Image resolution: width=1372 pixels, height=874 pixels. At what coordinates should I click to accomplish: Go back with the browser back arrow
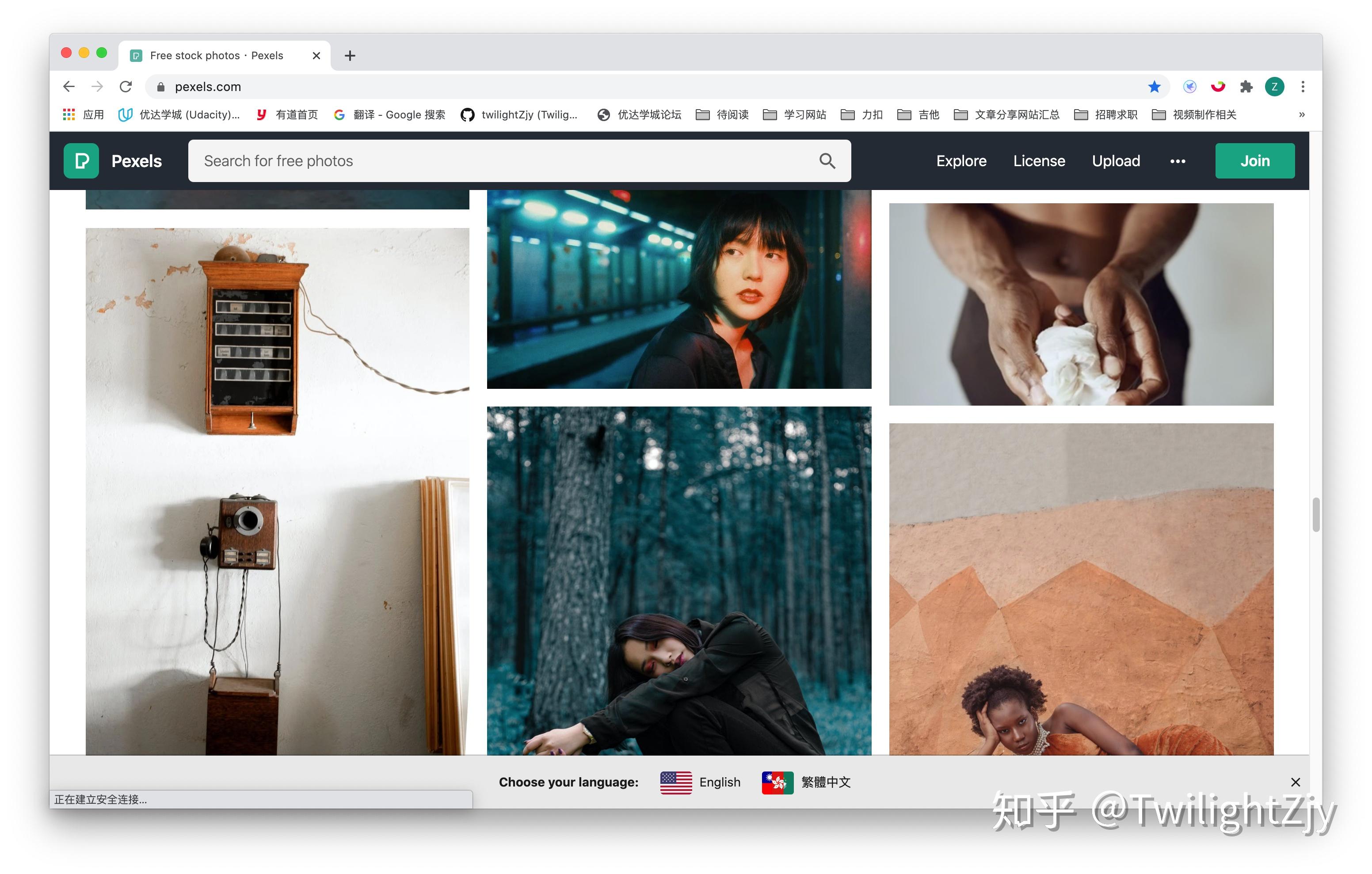tap(69, 87)
